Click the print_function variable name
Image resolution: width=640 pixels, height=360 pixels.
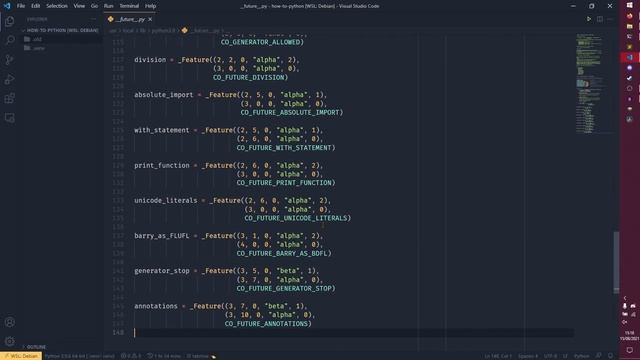click(x=162, y=165)
